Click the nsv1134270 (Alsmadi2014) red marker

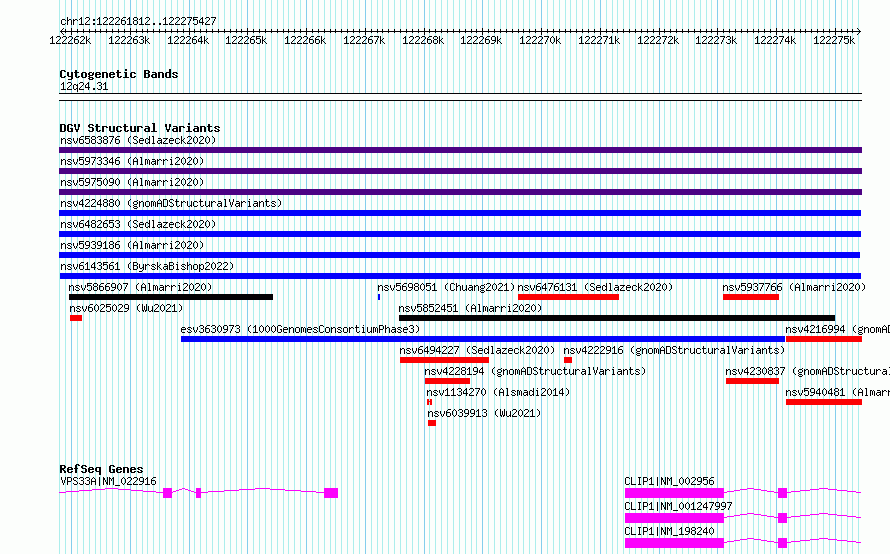click(x=430, y=402)
